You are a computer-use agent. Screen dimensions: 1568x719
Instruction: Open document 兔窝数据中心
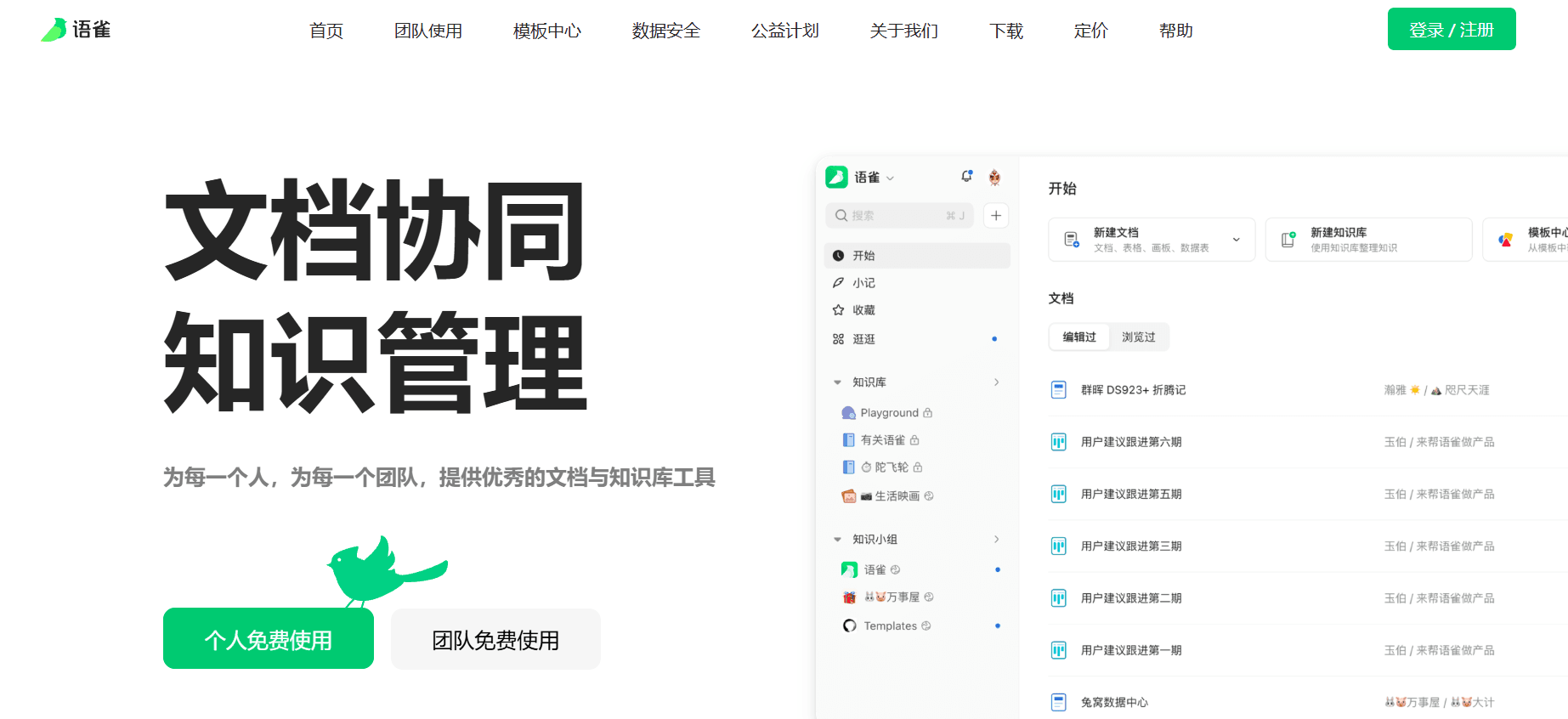coord(1114,702)
